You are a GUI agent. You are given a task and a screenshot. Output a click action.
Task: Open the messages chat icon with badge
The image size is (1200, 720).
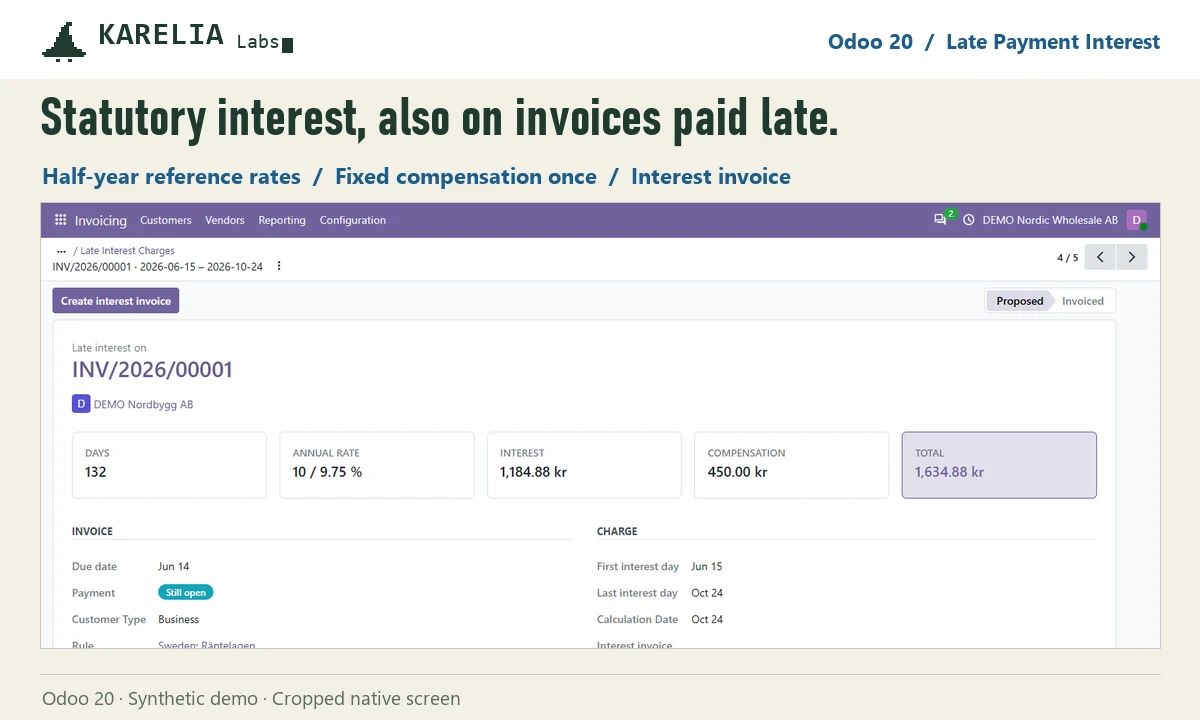pos(942,219)
